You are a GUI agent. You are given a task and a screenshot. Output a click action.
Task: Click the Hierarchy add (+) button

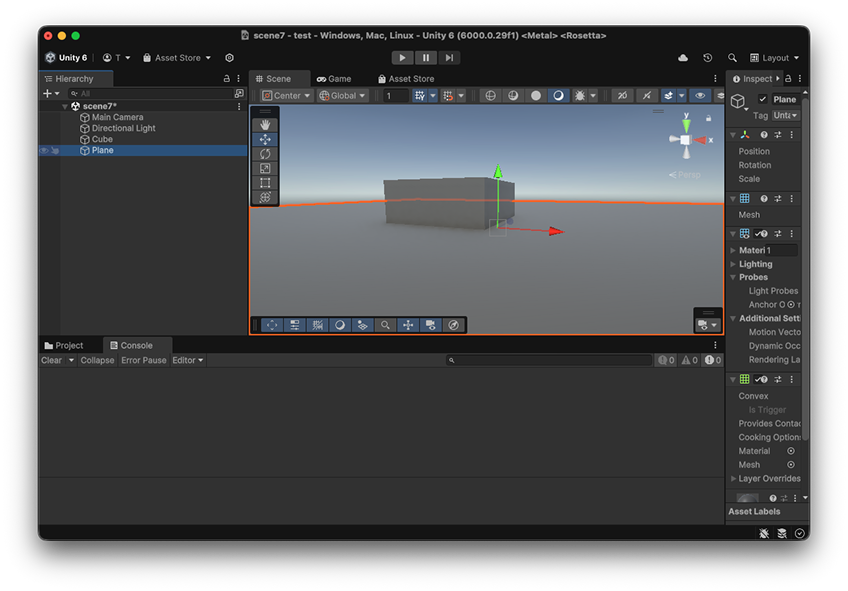point(47,93)
